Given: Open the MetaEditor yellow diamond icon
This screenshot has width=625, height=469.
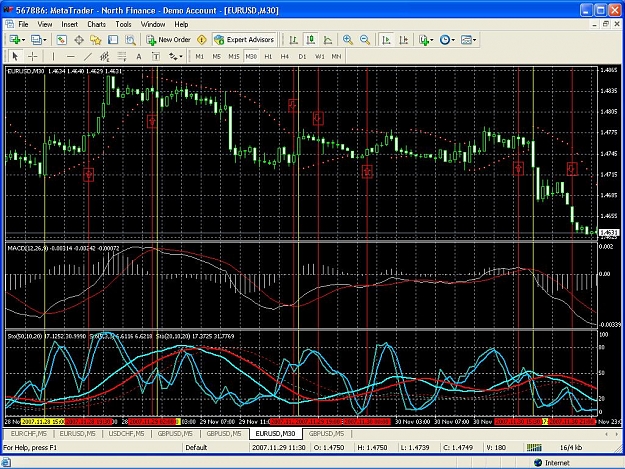Looking at the screenshot, I should [x=202, y=40].
